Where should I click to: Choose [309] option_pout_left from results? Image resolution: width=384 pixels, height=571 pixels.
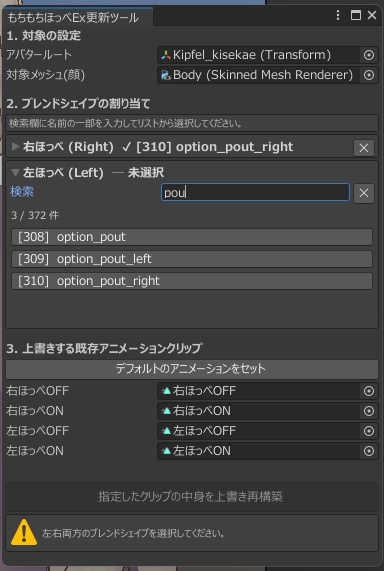pos(192,259)
